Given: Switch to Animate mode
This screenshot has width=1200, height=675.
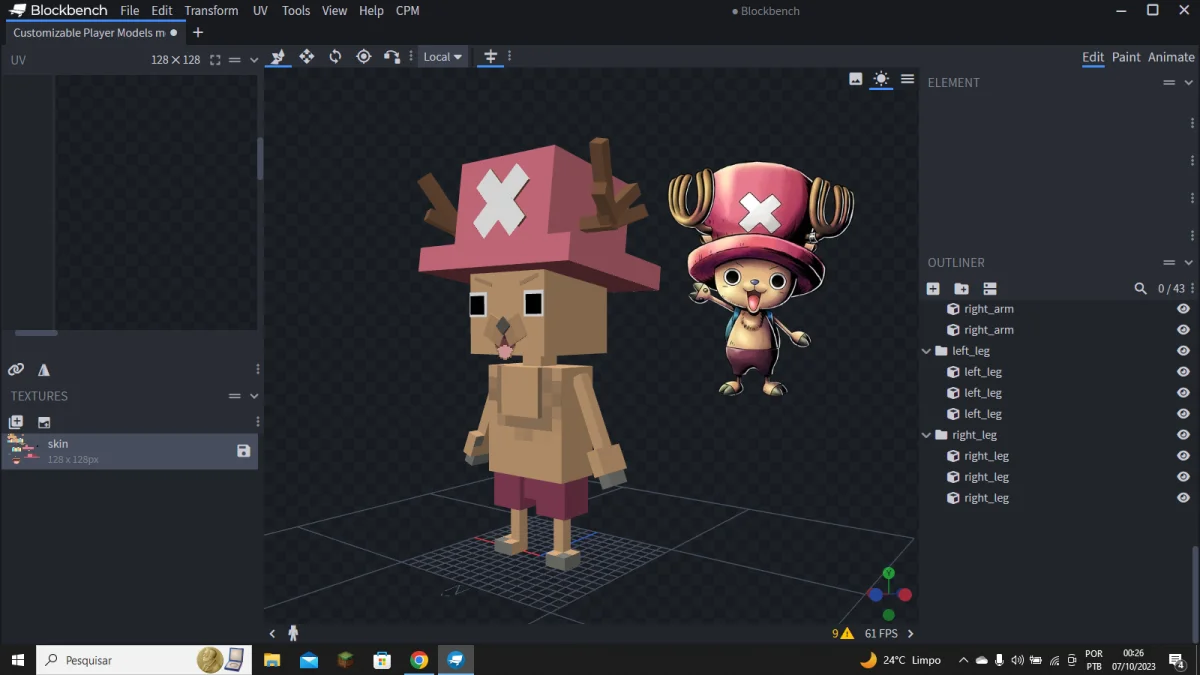Looking at the screenshot, I should pos(1171,57).
